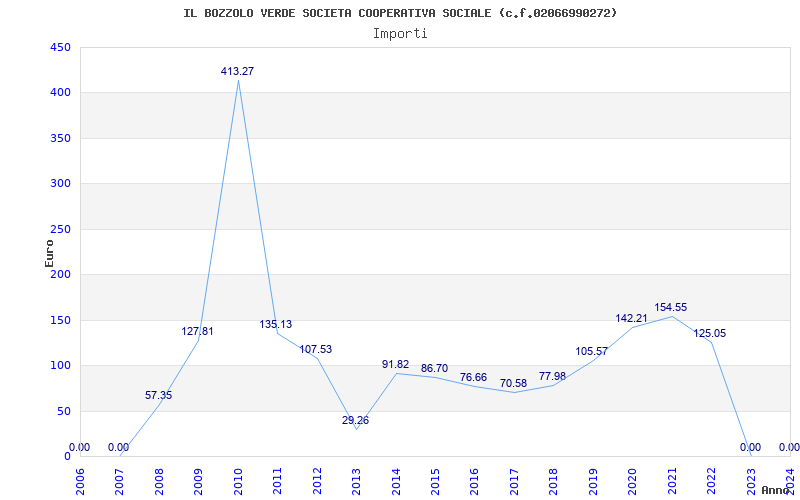This screenshot has height=500, width=800.
Task: Select the 107.53 data label
Action: (315, 349)
